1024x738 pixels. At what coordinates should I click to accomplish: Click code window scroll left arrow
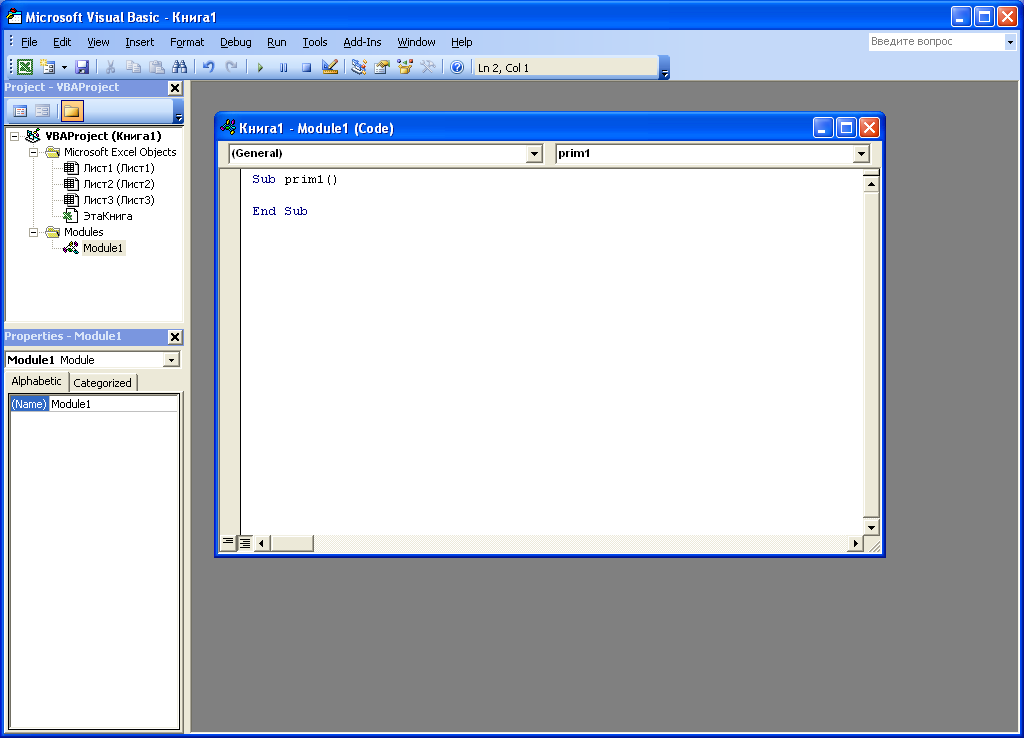coord(262,543)
